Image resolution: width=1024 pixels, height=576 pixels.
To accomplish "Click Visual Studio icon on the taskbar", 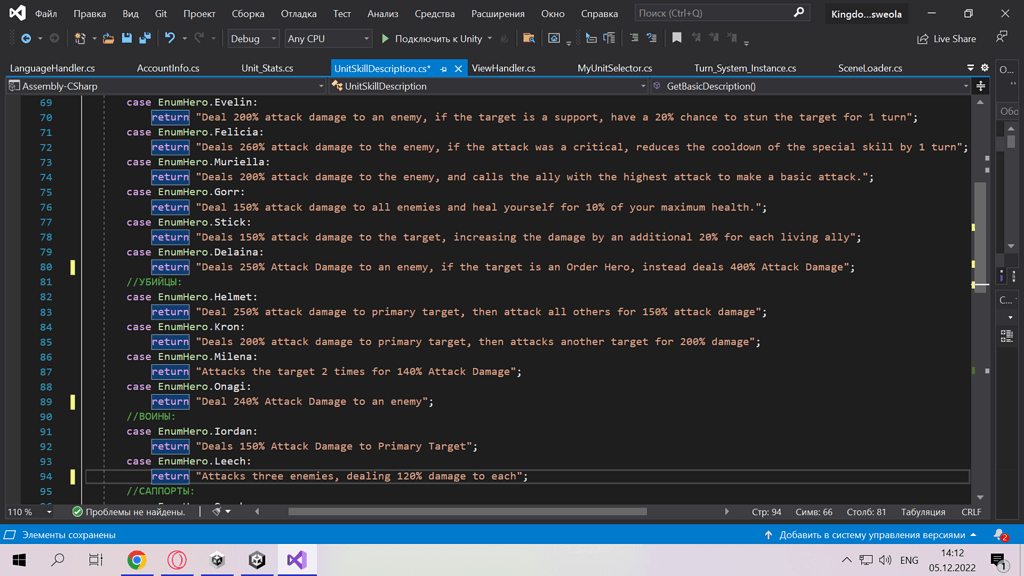I will [x=297, y=560].
